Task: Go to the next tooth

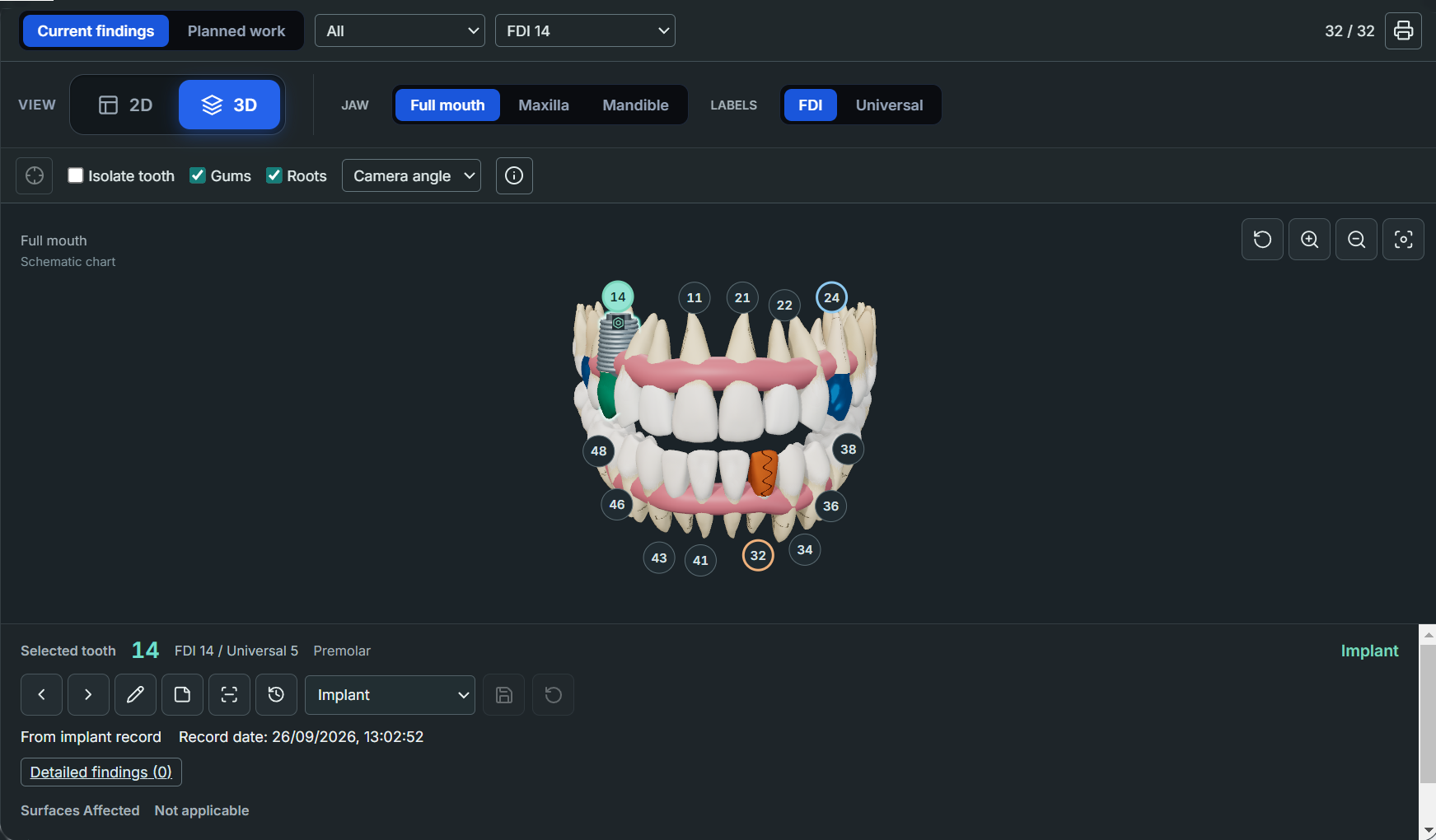Action: tap(88, 695)
